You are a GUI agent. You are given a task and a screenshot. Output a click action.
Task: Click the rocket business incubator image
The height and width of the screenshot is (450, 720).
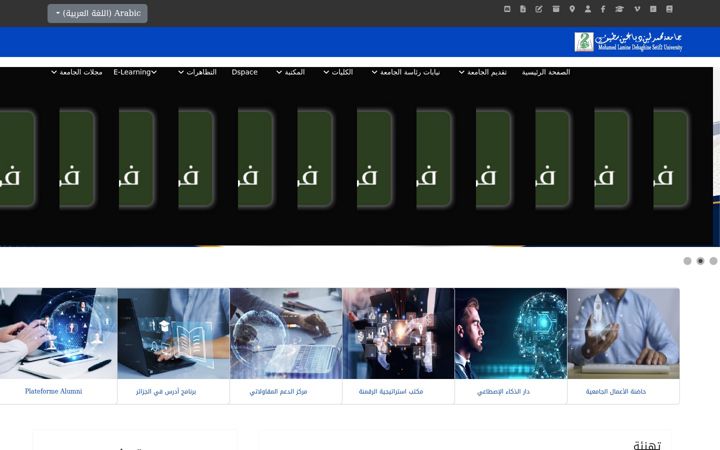(624, 333)
